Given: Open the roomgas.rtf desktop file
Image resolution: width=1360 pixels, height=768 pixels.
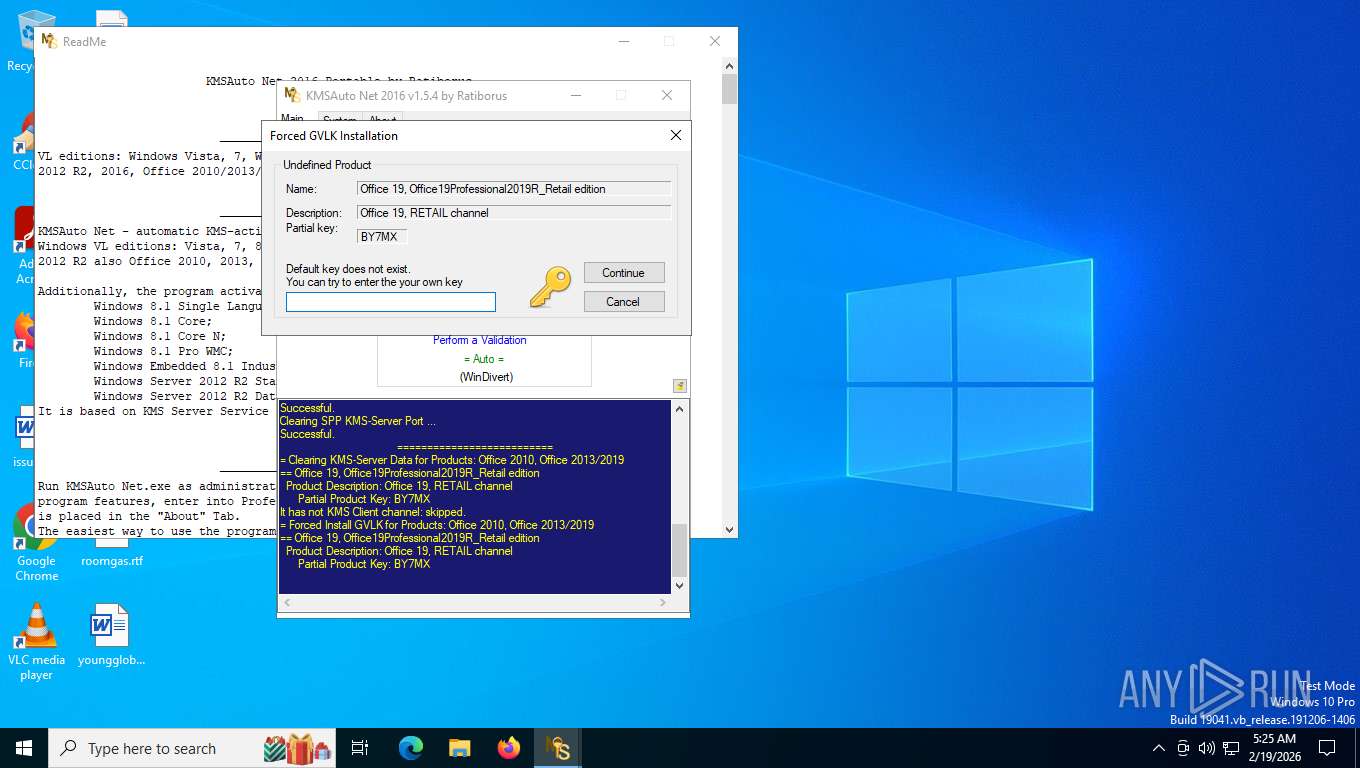Looking at the screenshot, I should (111, 561).
